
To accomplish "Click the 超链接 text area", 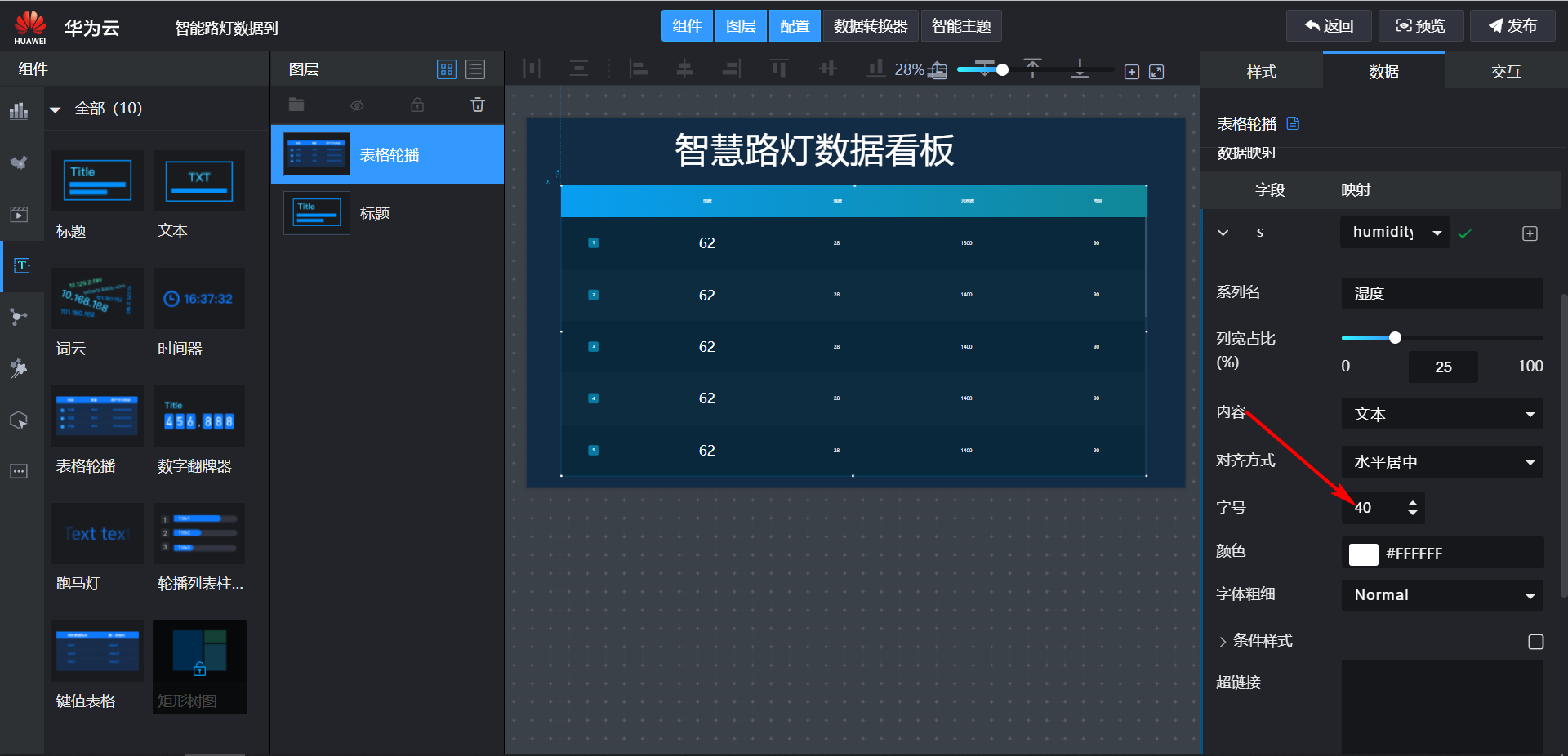I will (1442, 708).
